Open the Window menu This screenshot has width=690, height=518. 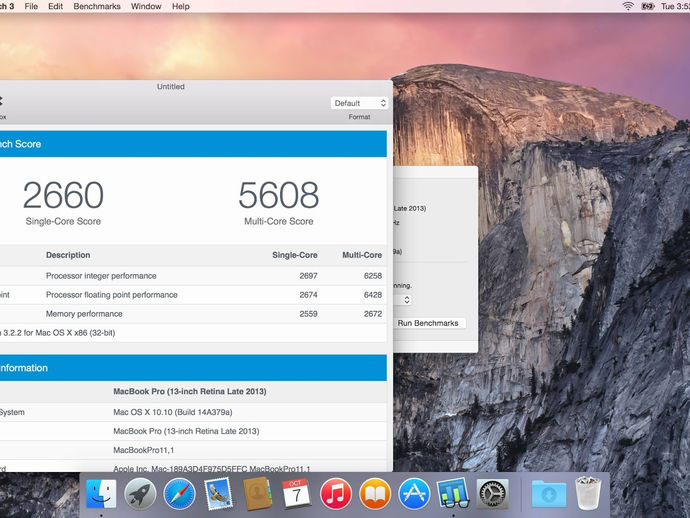(146, 6)
